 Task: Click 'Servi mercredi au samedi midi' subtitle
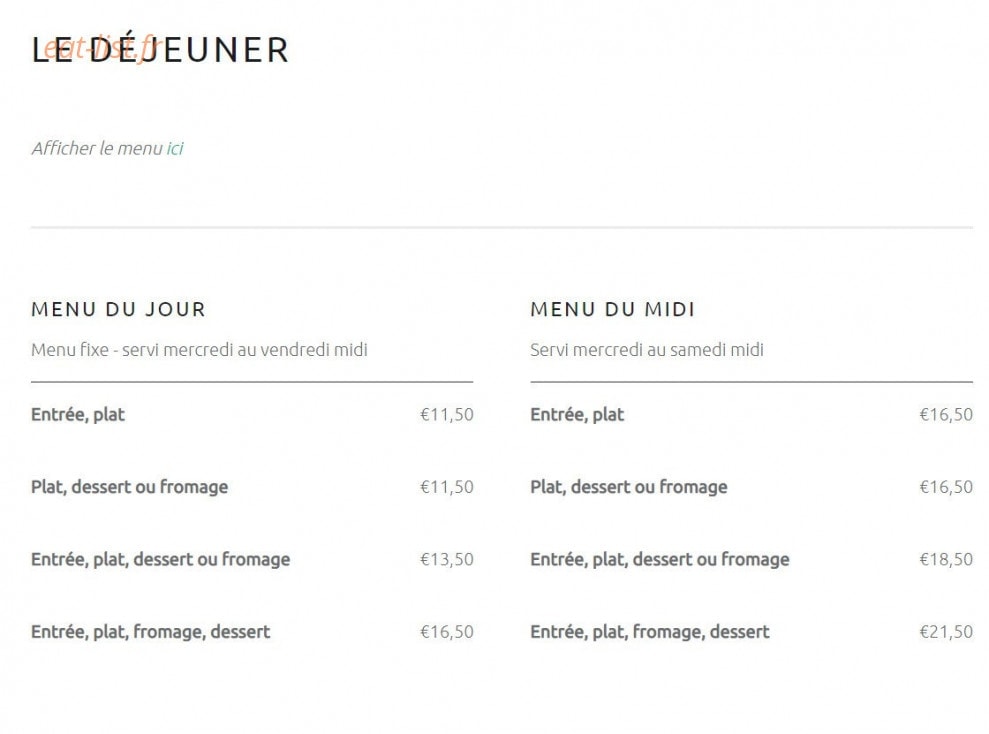click(647, 349)
